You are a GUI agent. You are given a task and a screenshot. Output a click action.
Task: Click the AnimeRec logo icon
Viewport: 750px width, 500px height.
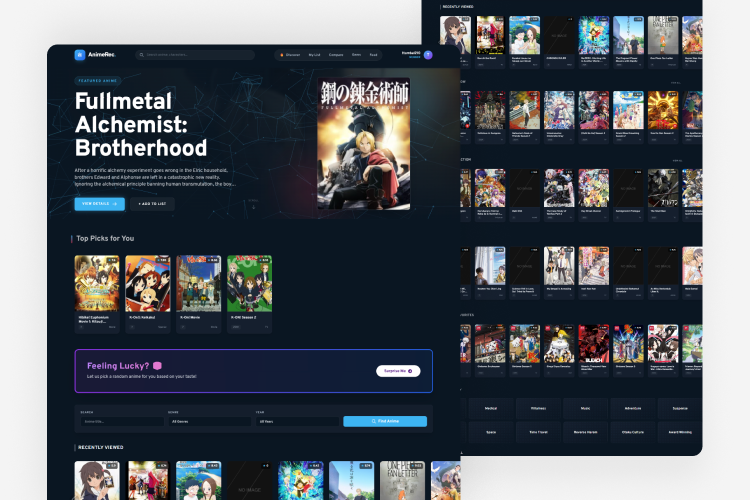80,55
